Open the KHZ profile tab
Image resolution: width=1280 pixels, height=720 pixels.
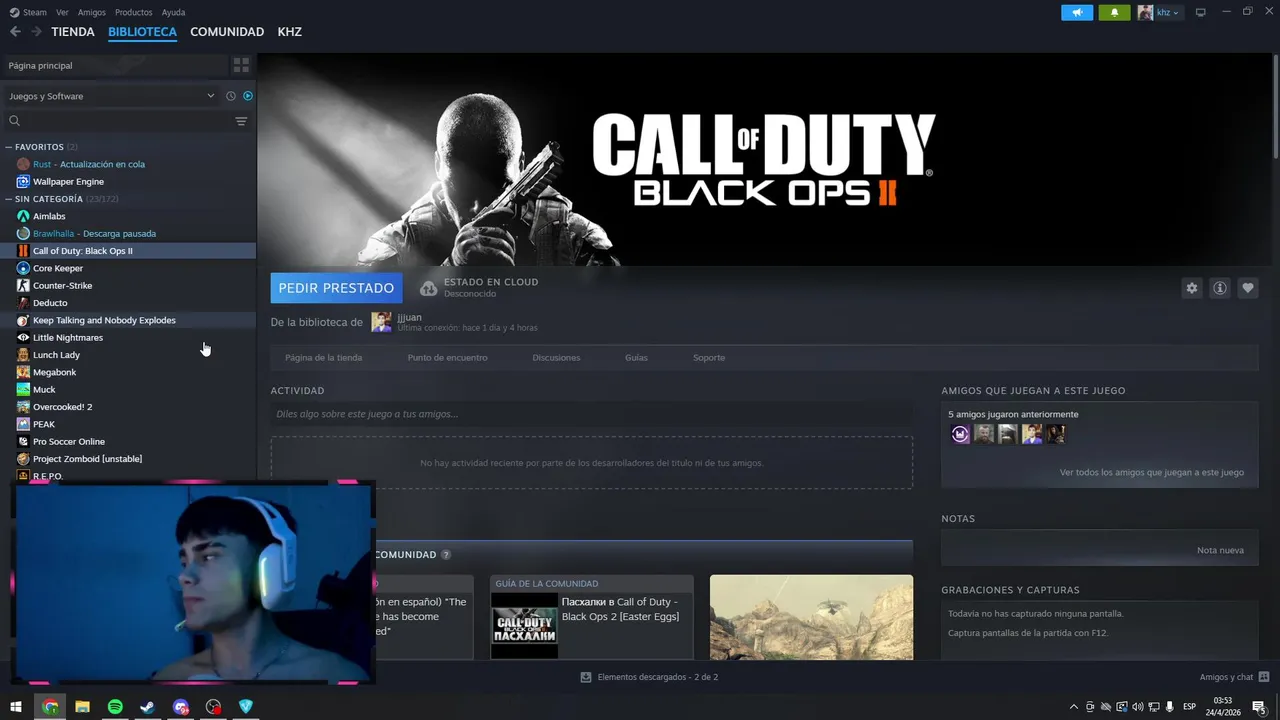pos(289,32)
